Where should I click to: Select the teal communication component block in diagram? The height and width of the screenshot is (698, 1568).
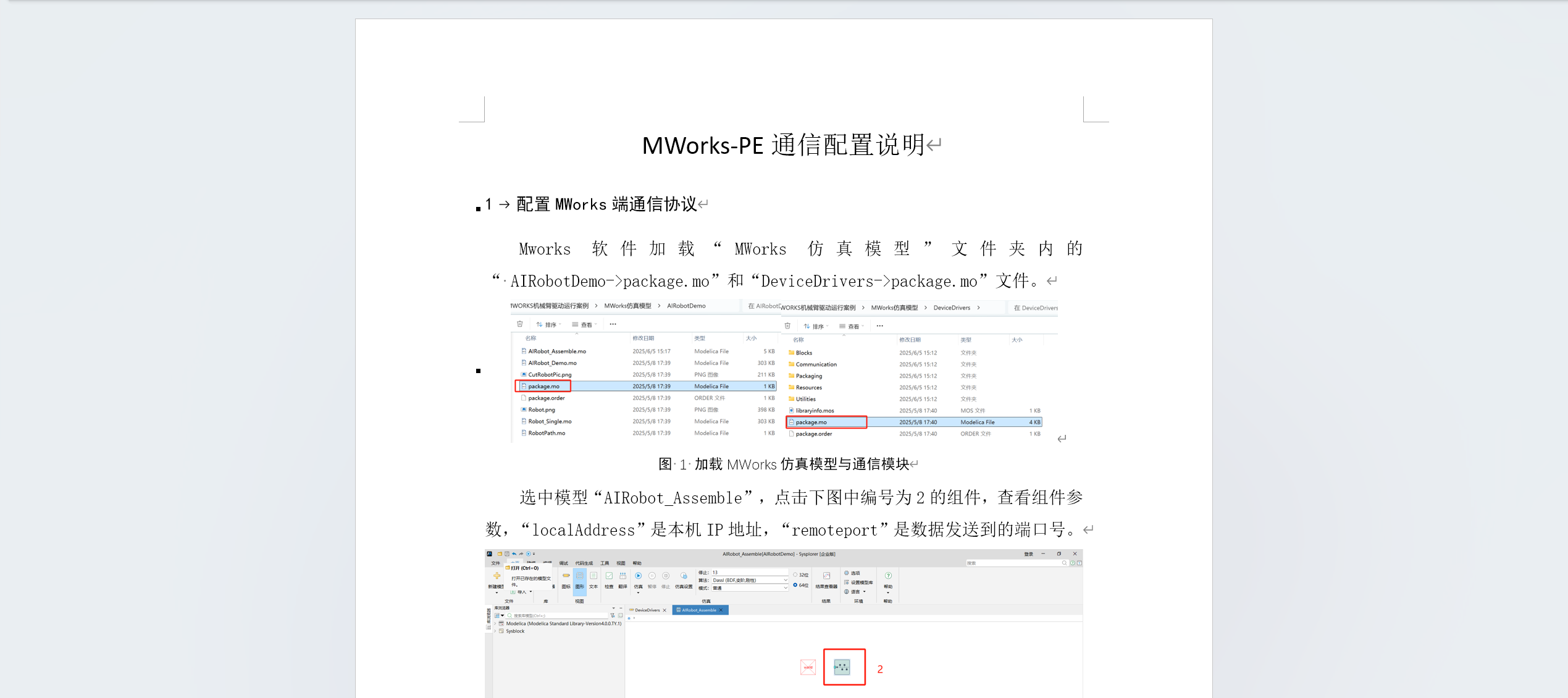[x=842, y=667]
